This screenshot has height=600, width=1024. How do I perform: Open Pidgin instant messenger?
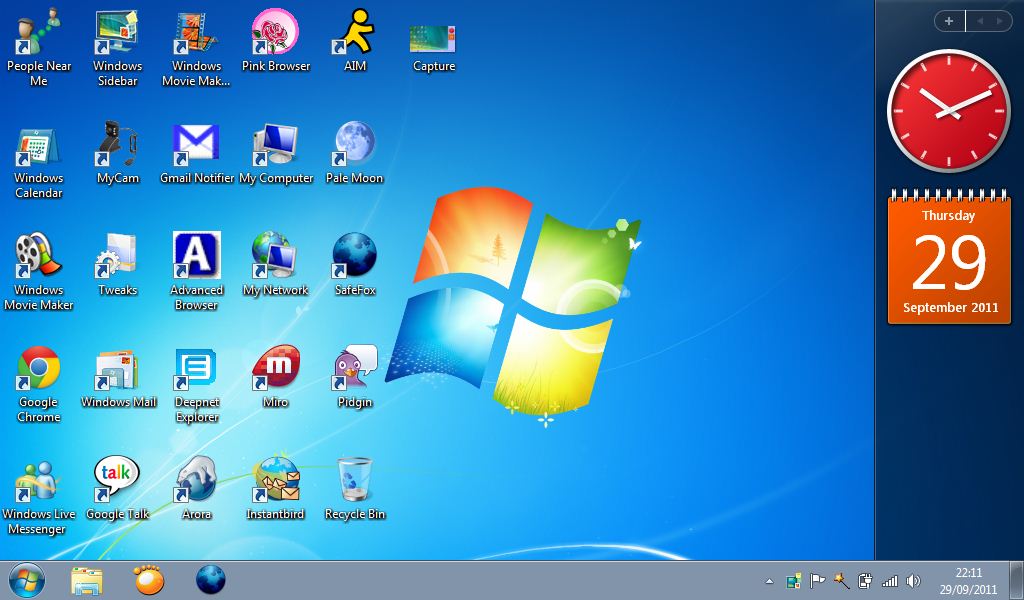354,370
